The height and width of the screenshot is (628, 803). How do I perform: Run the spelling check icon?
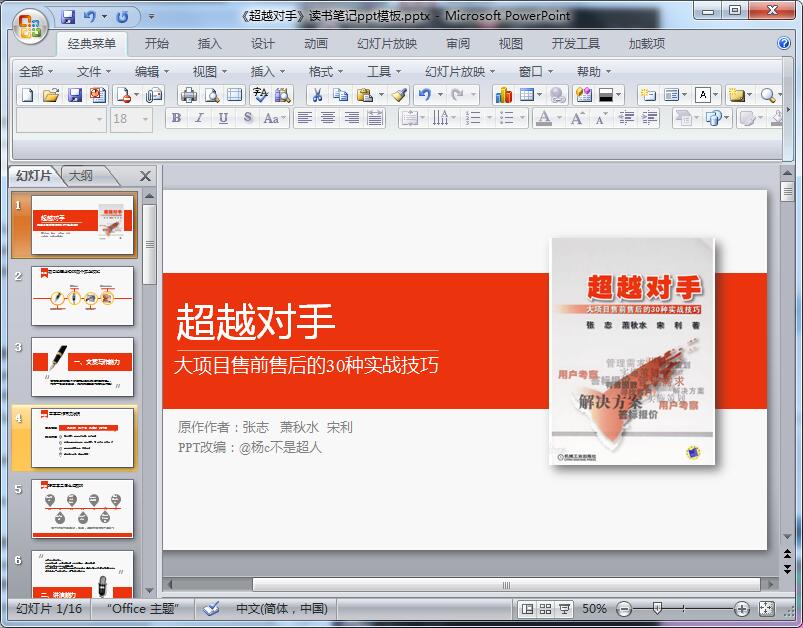pos(260,95)
